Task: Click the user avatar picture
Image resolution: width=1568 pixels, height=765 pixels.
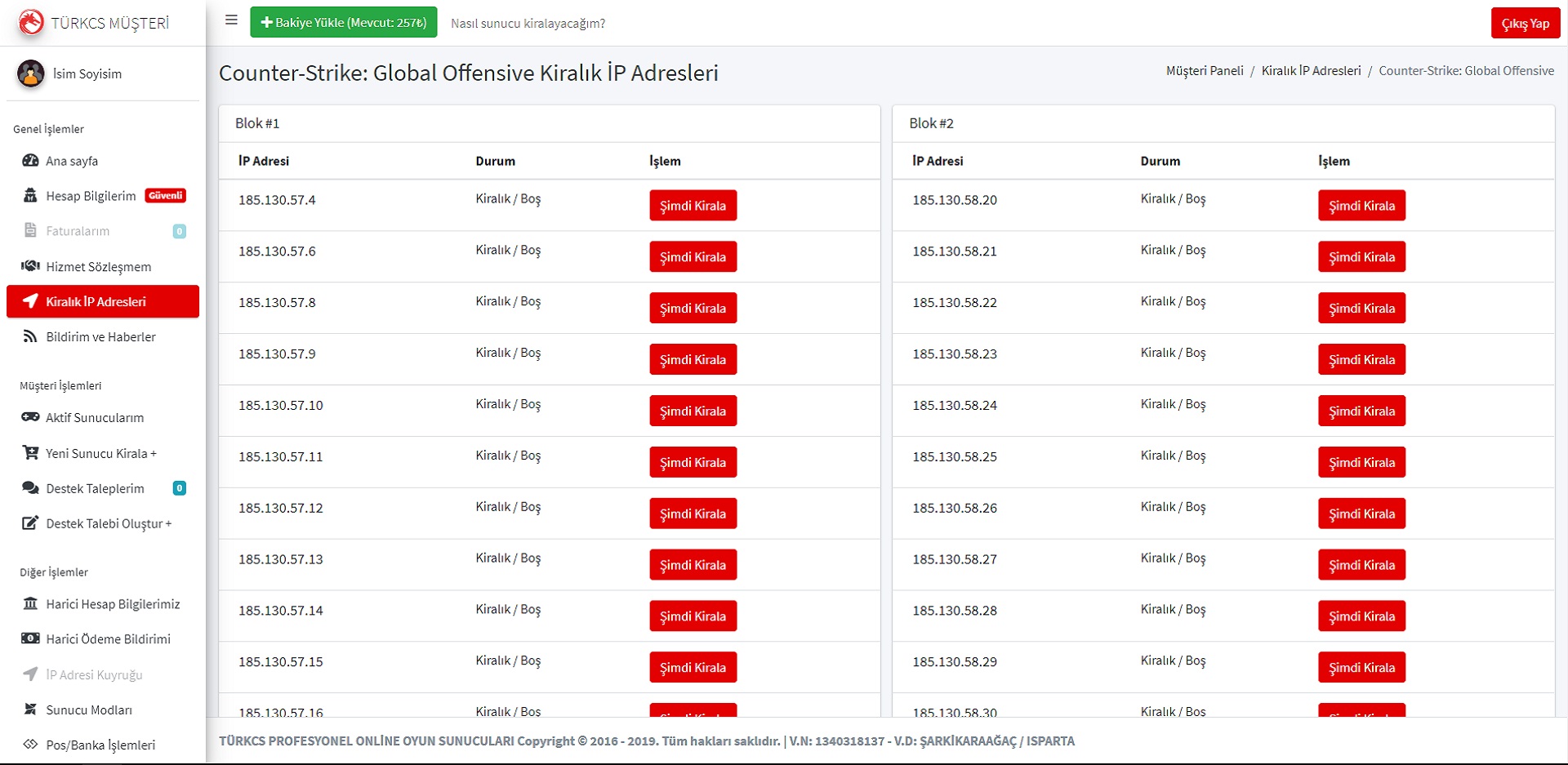Action: click(31, 73)
